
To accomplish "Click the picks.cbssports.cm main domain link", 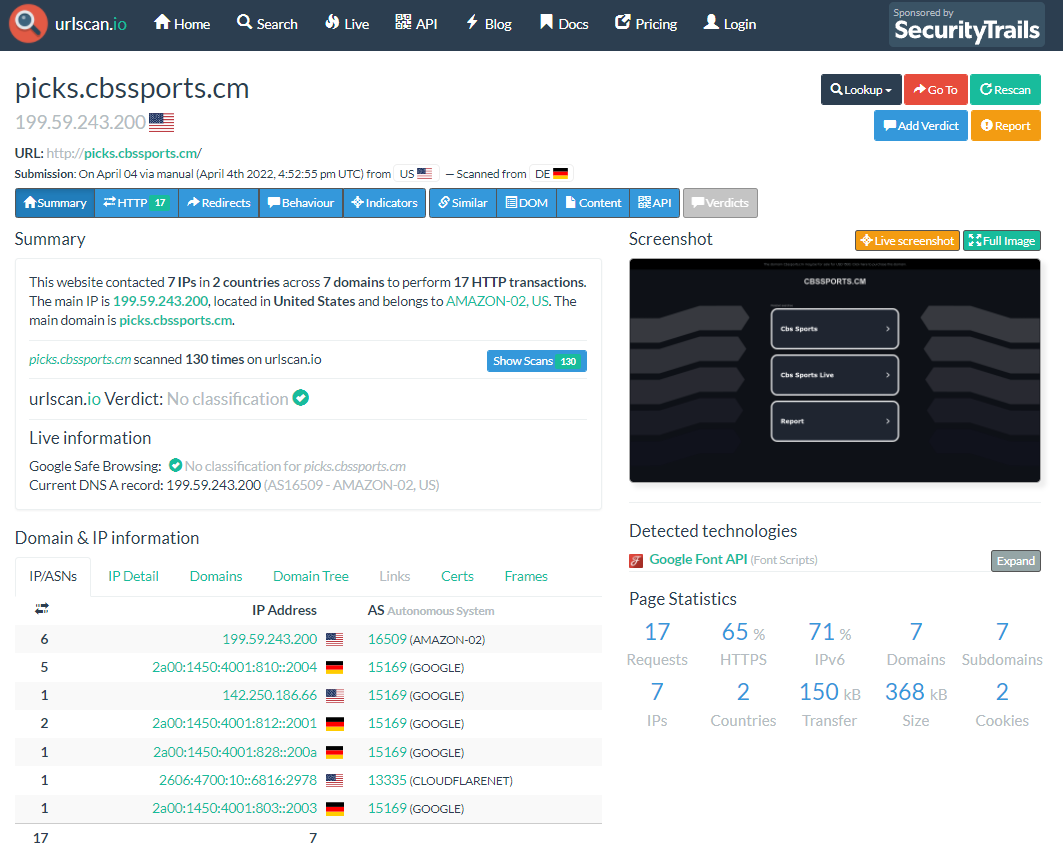I will [176, 320].
